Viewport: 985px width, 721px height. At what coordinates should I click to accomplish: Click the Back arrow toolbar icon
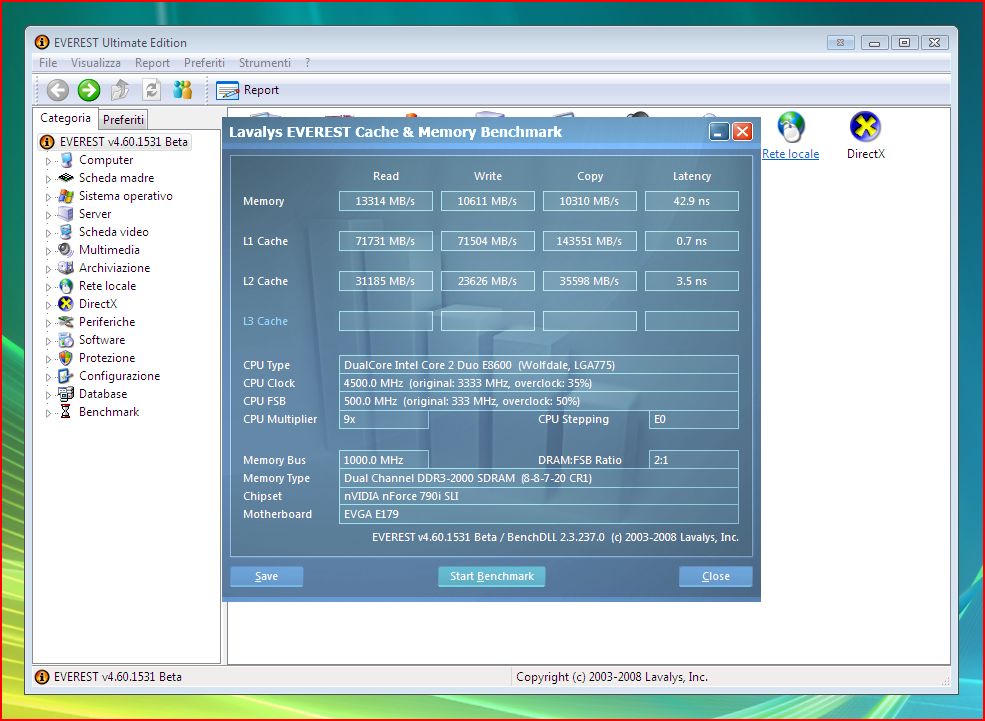(x=58, y=90)
